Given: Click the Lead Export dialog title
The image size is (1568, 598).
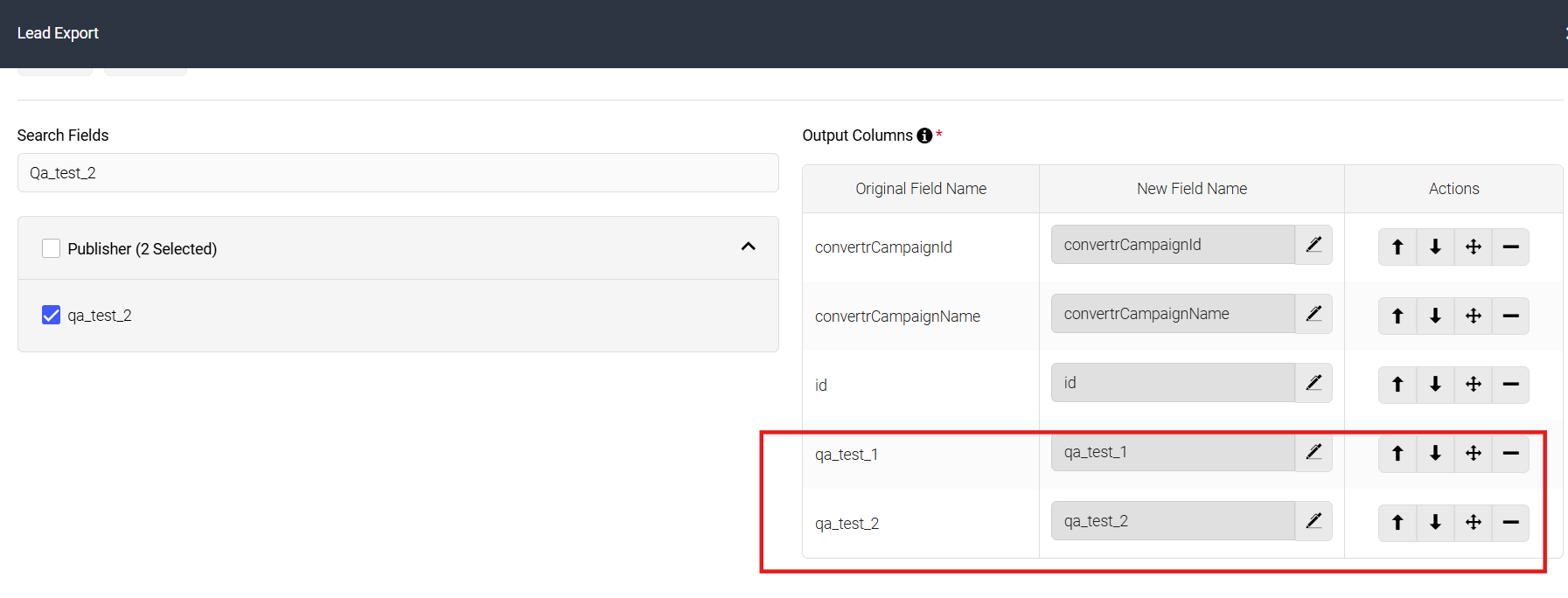Looking at the screenshot, I should 58,33.
